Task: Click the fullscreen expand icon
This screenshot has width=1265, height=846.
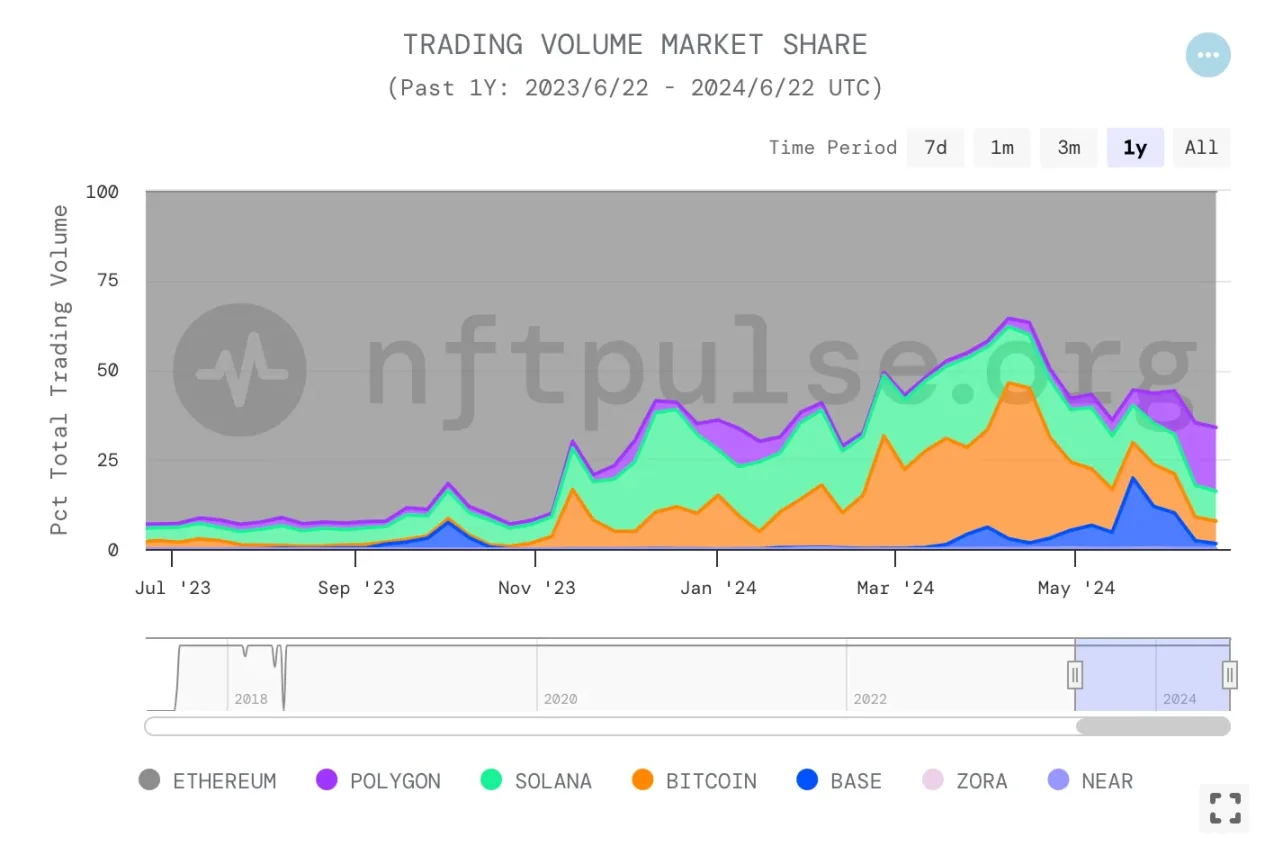Action: pyautogui.click(x=1225, y=808)
